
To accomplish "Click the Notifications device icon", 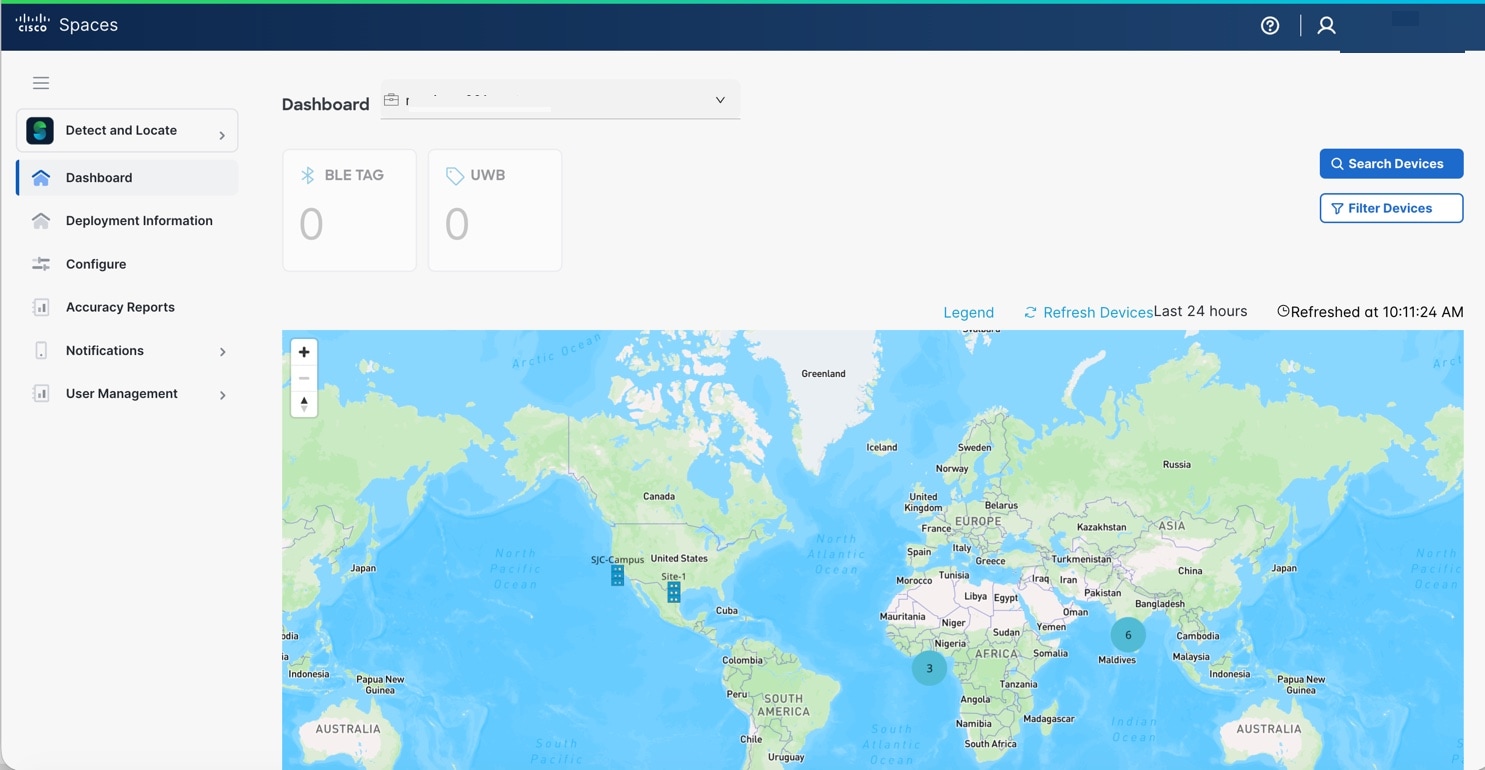I will click(x=41, y=351).
